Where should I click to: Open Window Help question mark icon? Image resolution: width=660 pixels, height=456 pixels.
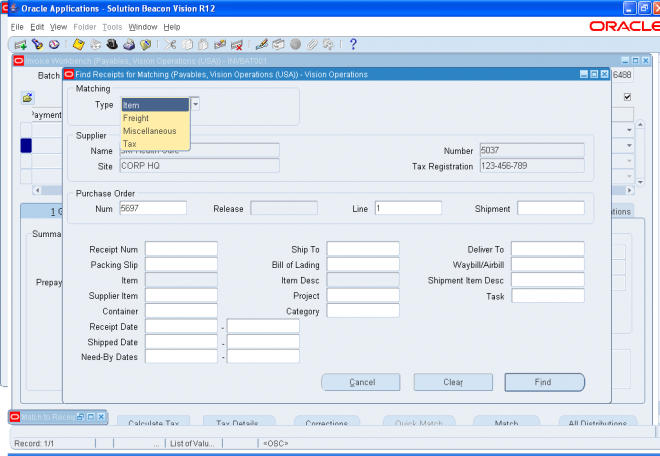coord(353,44)
